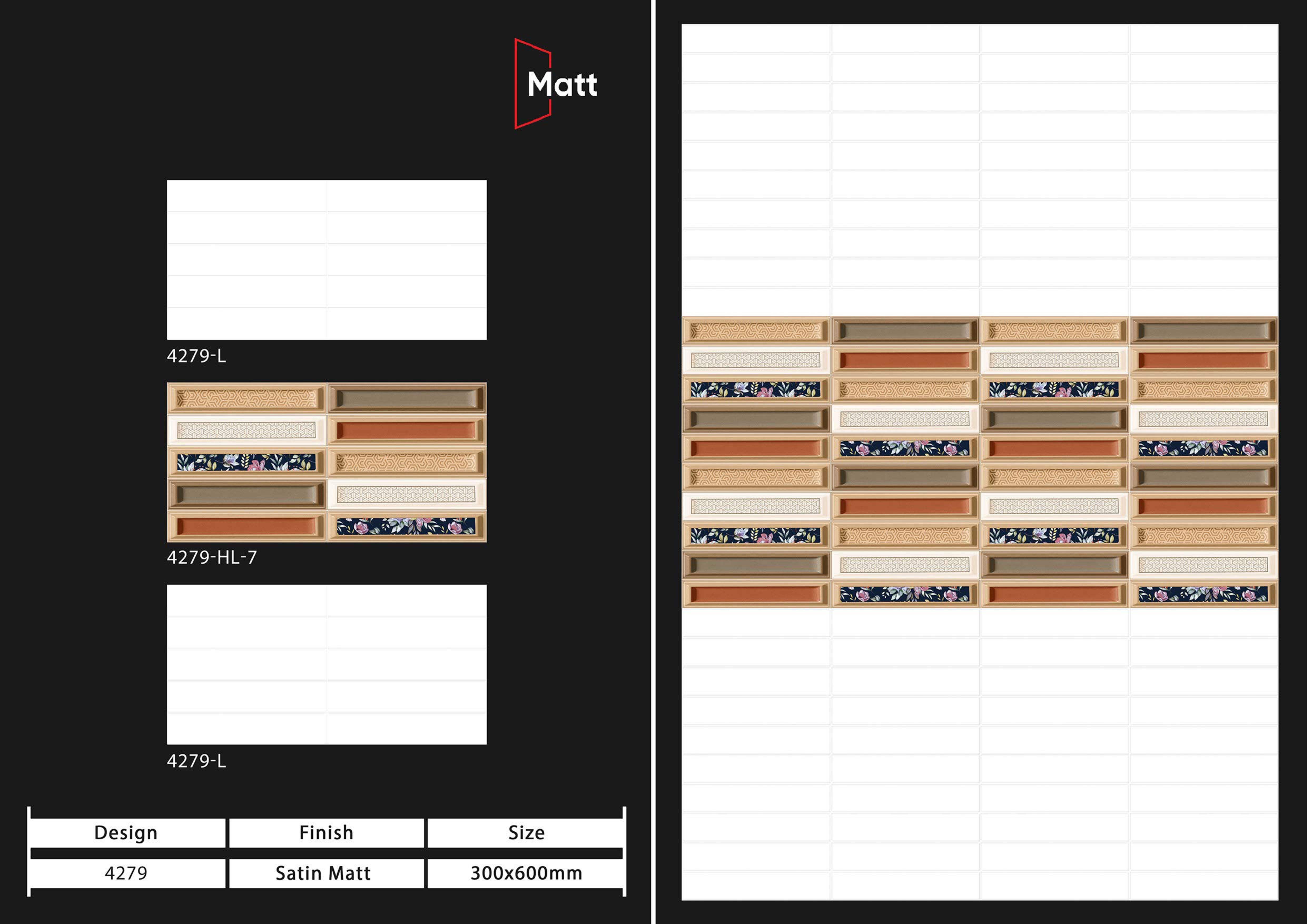
Task: Select the 4279-HL-7 highlighter tile thumbnail
Action: tap(326, 462)
